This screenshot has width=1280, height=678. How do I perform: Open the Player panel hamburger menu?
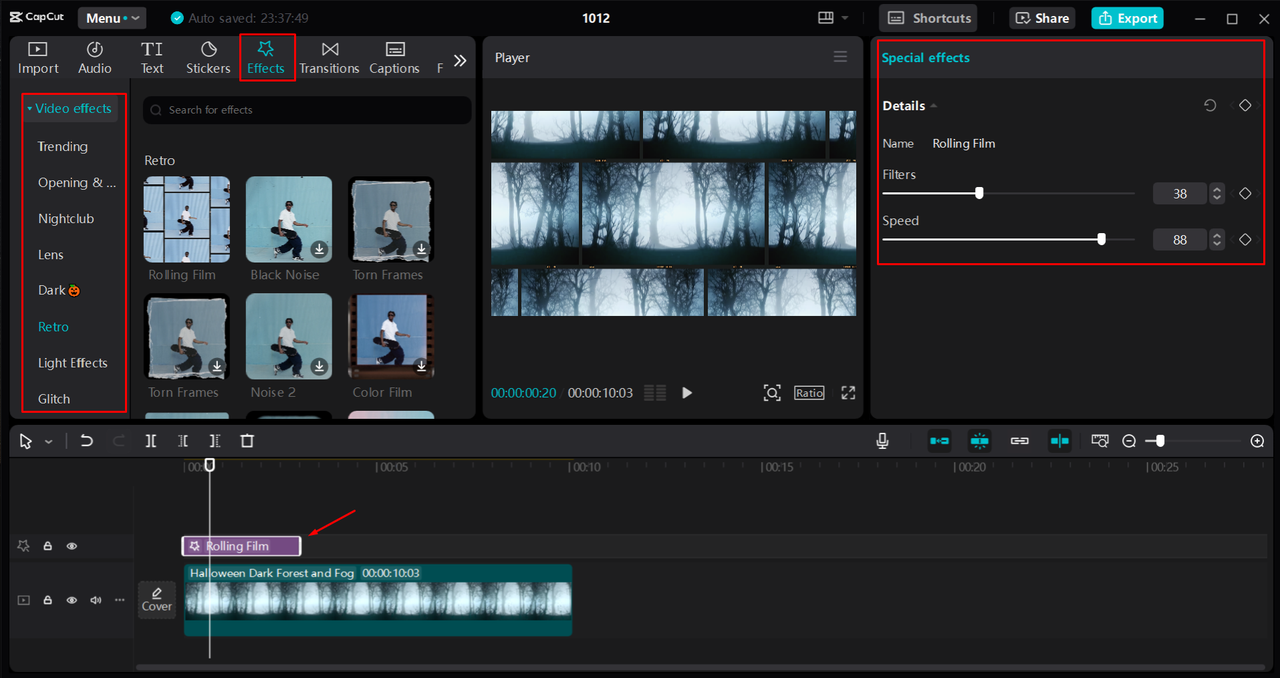point(840,57)
